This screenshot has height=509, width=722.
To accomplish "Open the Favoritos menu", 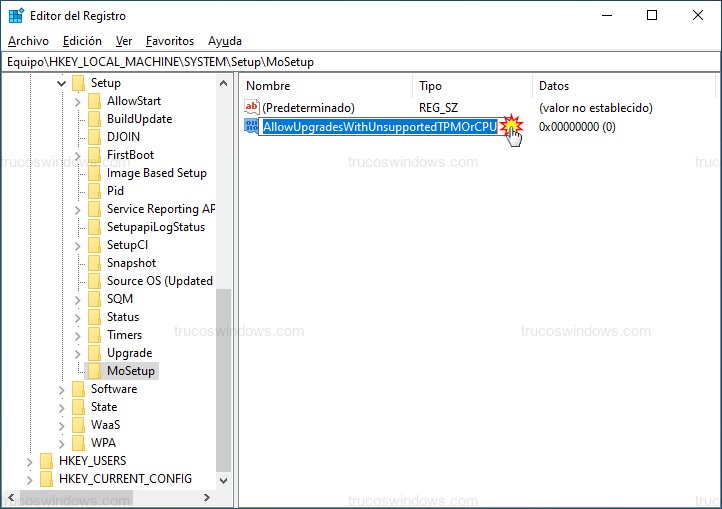I will pyautogui.click(x=170, y=41).
